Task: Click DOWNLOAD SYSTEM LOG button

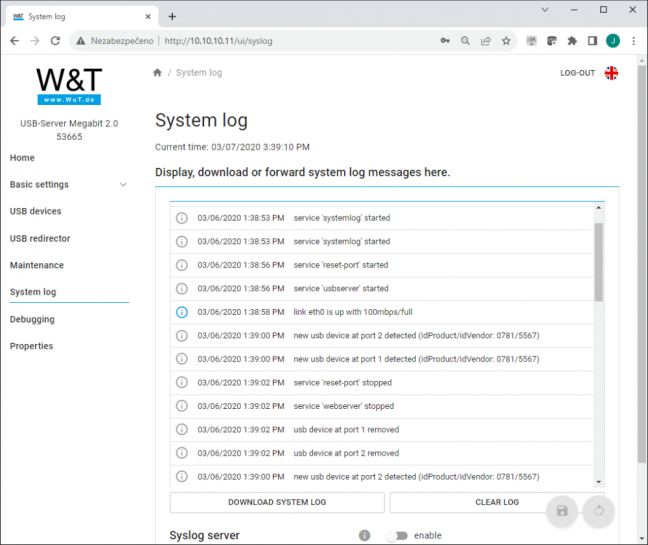Action: coord(277,502)
